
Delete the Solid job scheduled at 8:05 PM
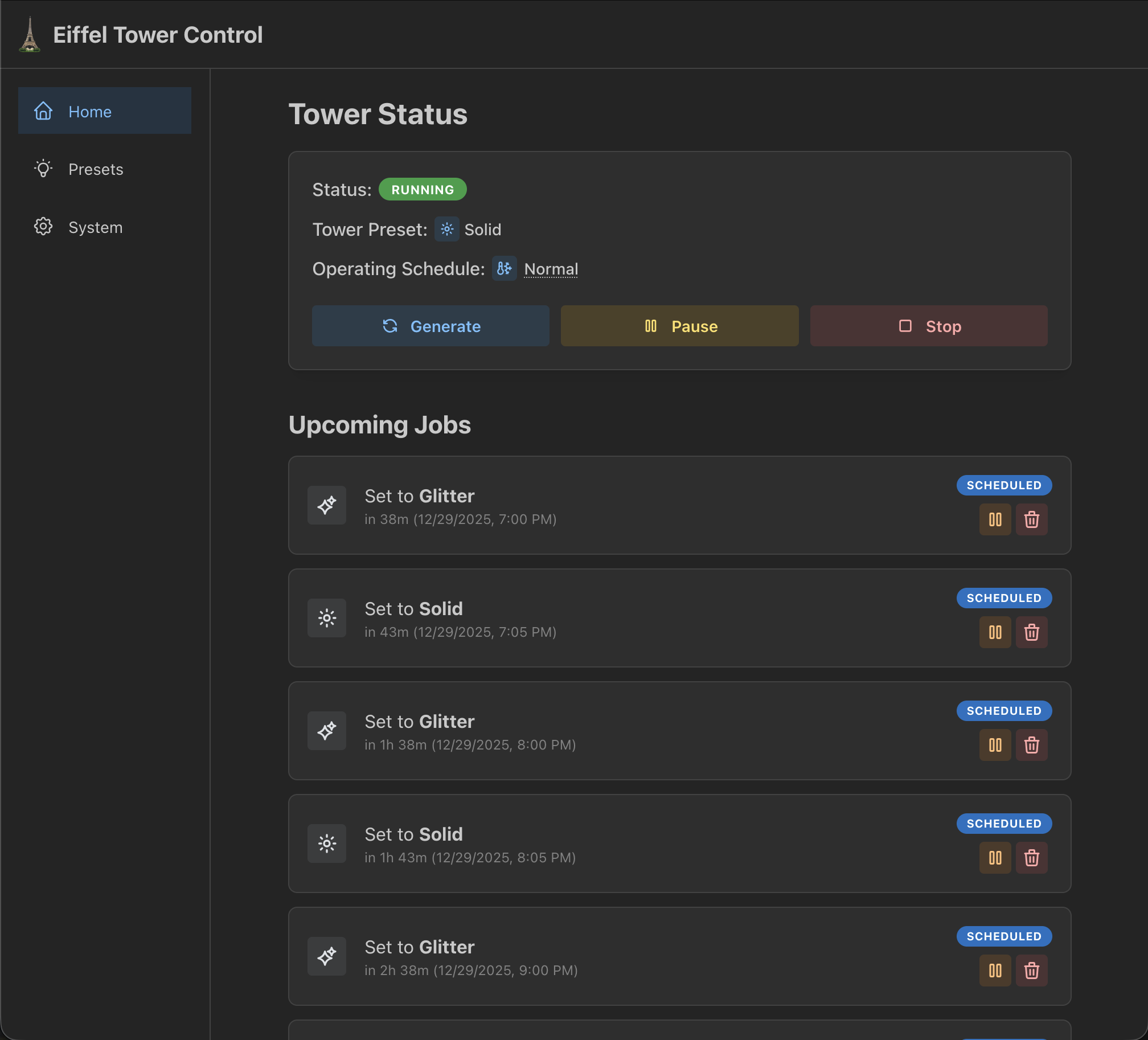(1032, 858)
